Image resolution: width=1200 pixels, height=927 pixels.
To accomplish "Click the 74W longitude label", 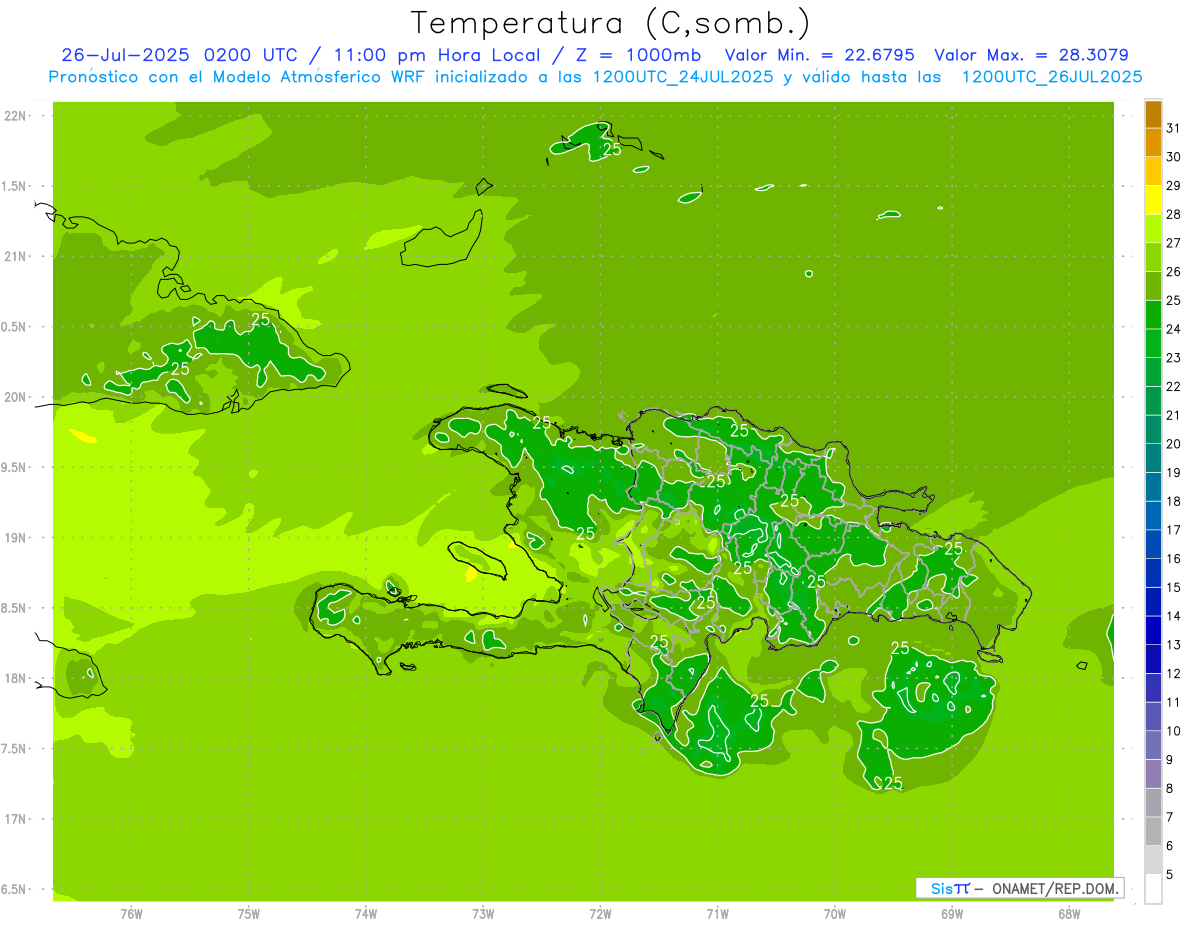I will coord(366,913).
